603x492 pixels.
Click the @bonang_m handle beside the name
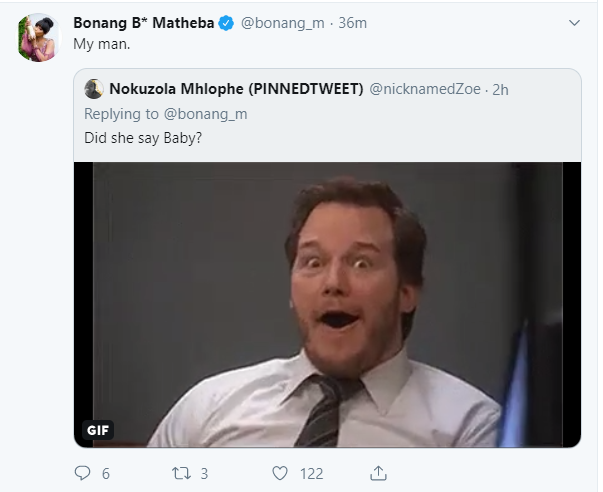(283, 23)
